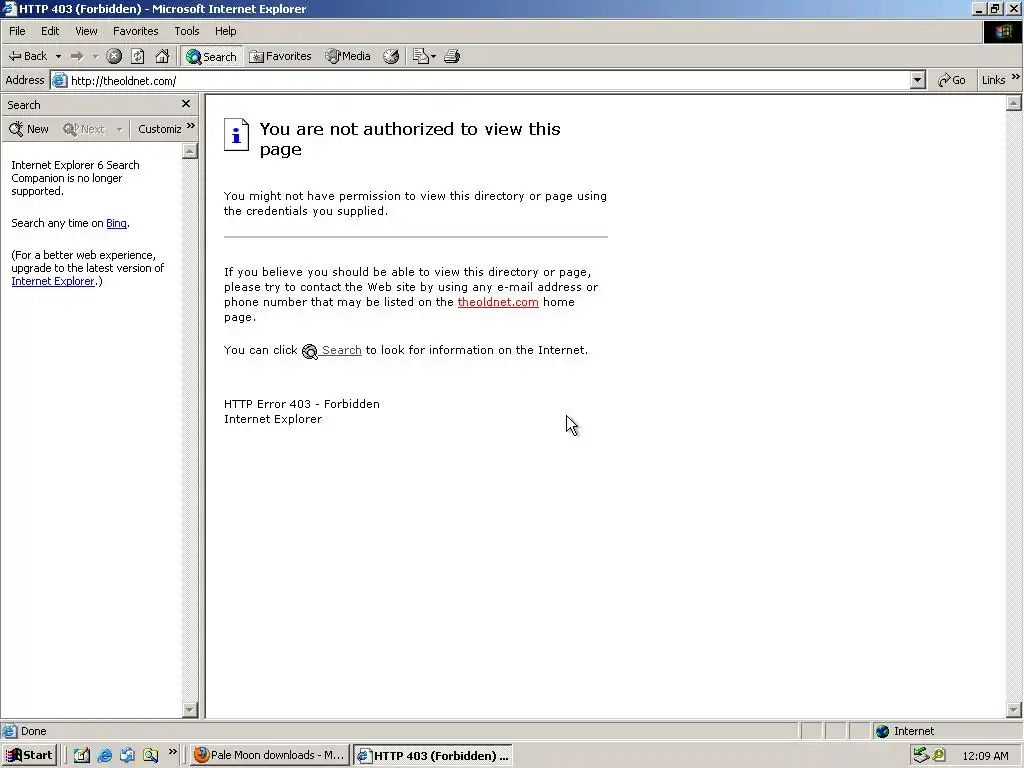
Task: Click the Next button in the Search panel
Action: pyautogui.click(x=84, y=129)
